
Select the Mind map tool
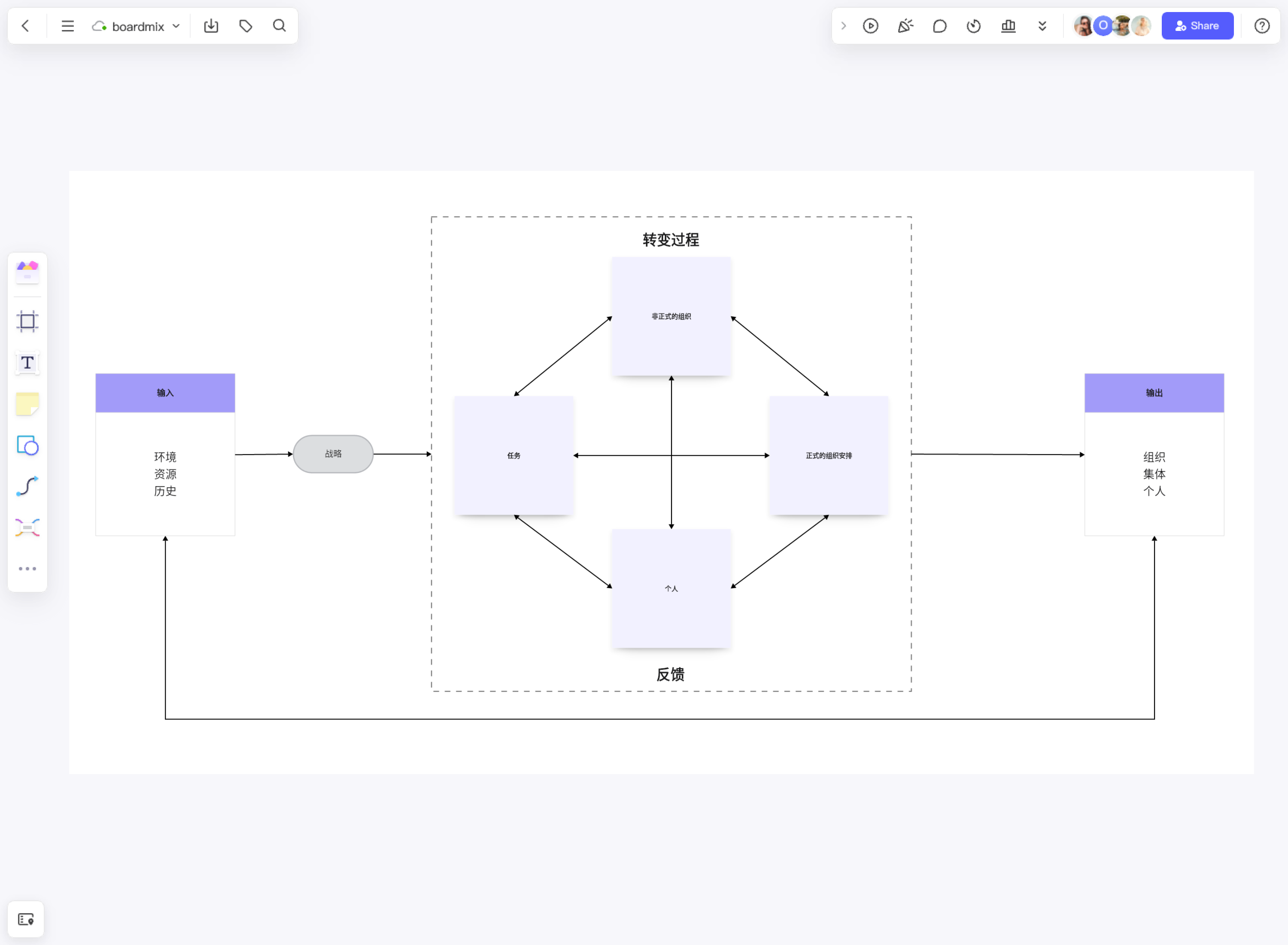27,527
